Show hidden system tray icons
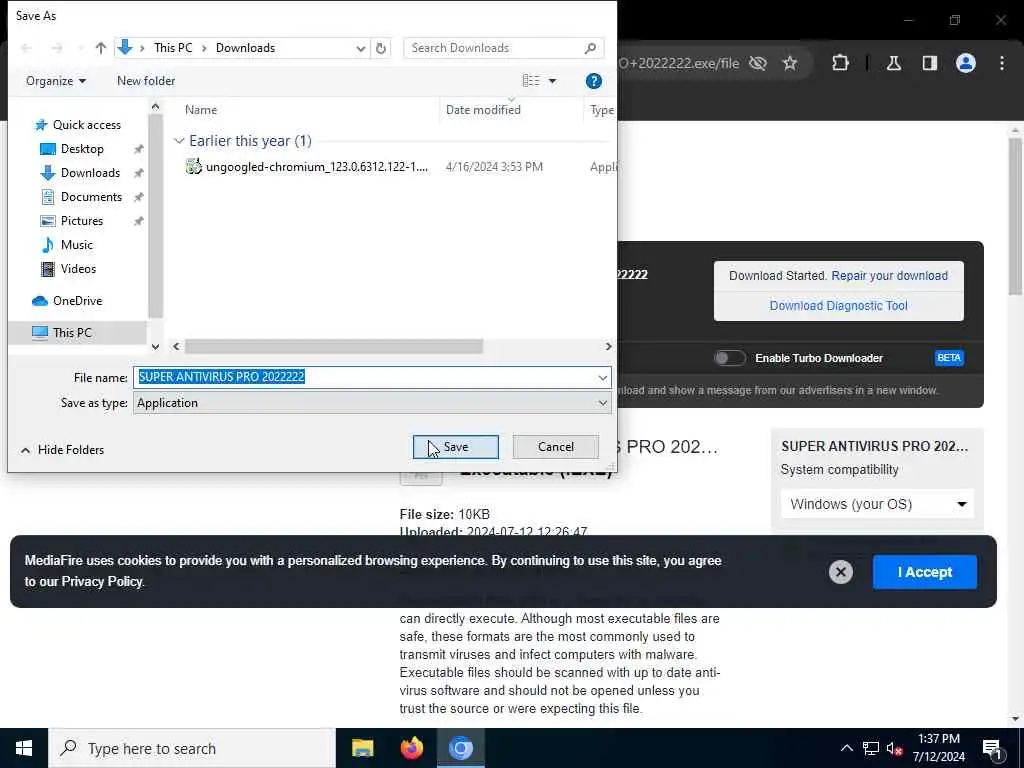1024x768 pixels. pyautogui.click(x=846, y=748)
